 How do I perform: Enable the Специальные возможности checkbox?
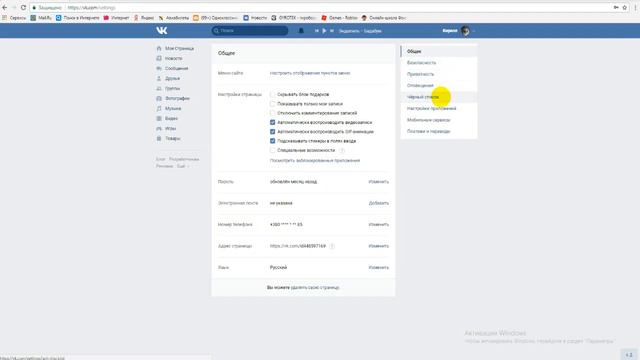[272, 150]
